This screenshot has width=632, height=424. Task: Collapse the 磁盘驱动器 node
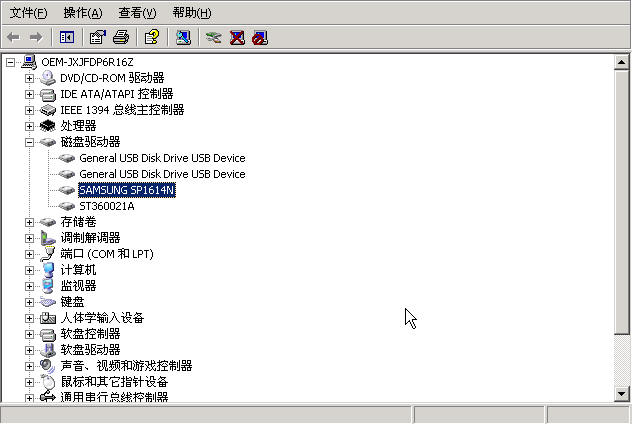click(29, 142)
